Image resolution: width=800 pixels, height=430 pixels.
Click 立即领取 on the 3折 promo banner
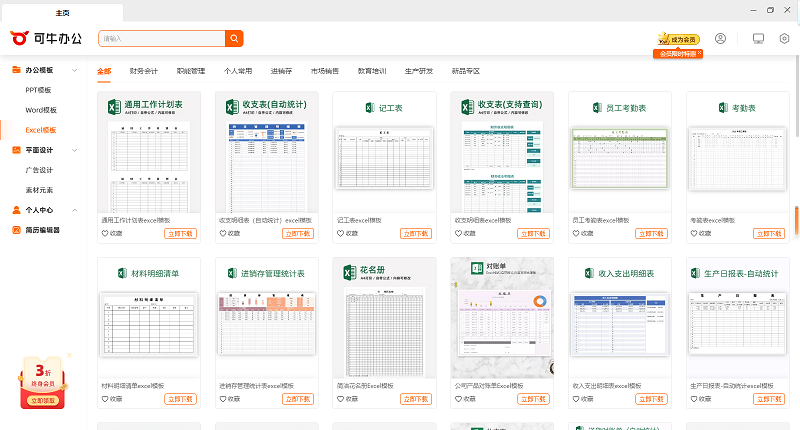pos(43,400)
